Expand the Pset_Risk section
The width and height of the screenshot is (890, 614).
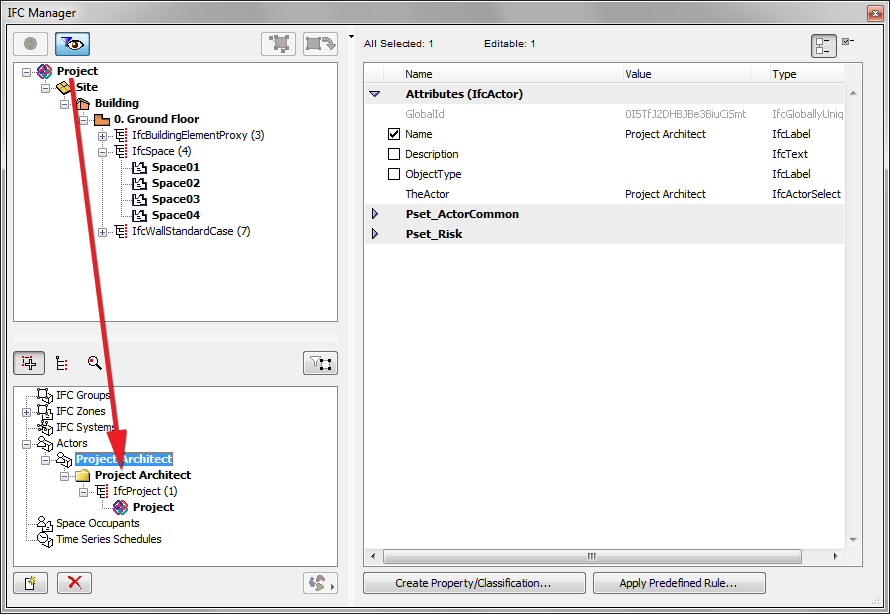375,234
